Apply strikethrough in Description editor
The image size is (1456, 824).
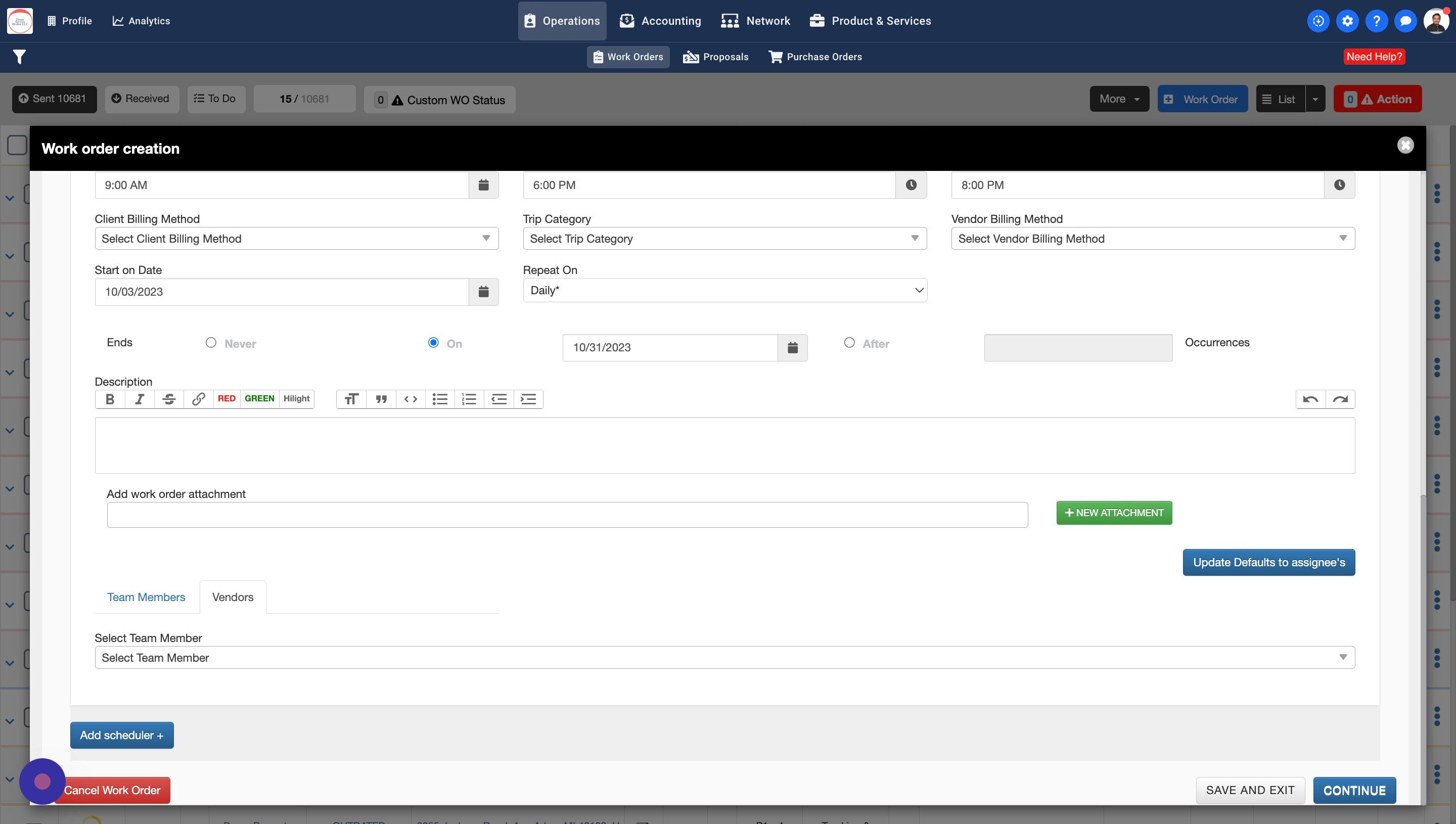click(x=169, y=399)
